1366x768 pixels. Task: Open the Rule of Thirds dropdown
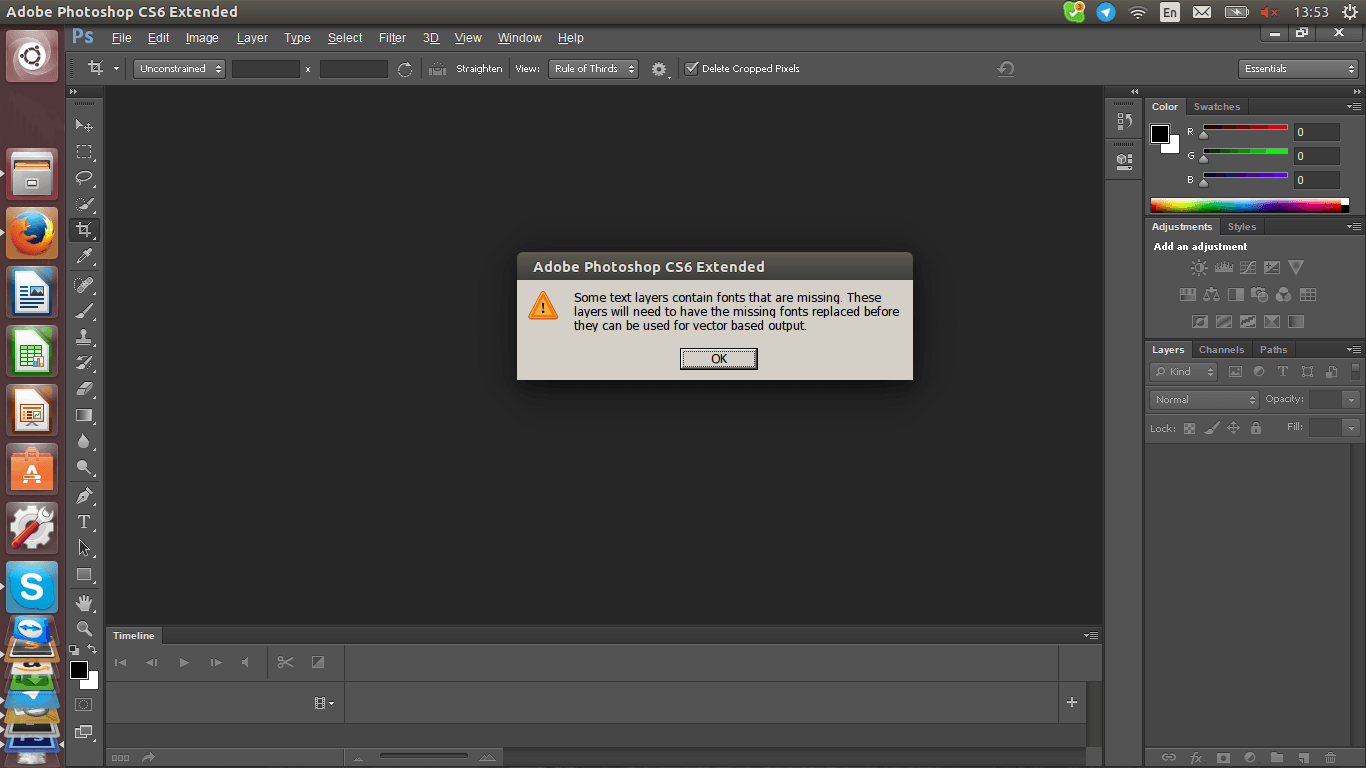point(593,69)
